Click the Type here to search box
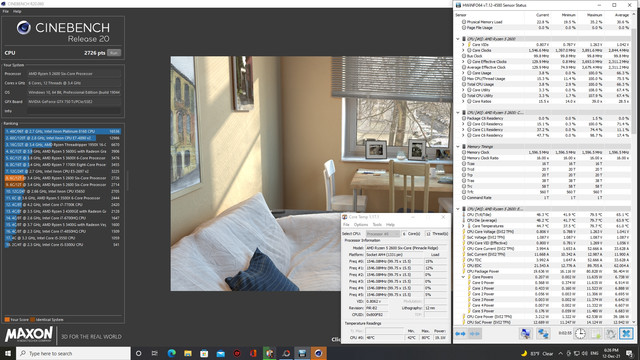Image resolution: width=640 pixels, height=360 pixels. coord(73,353)
